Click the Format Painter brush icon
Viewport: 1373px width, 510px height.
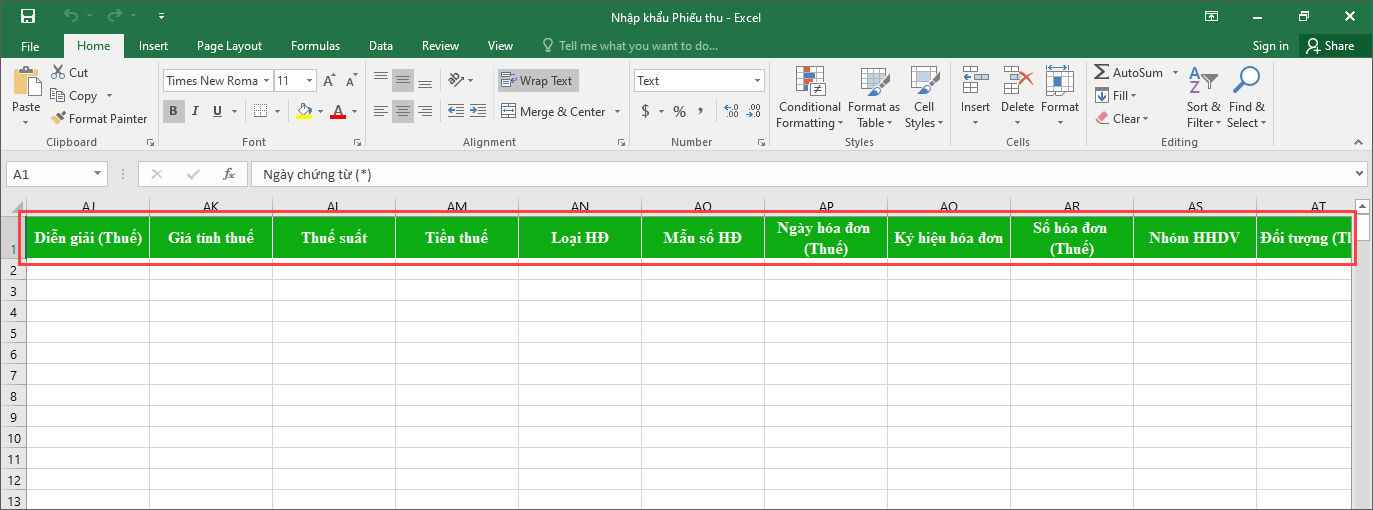[x=58, y=119]
